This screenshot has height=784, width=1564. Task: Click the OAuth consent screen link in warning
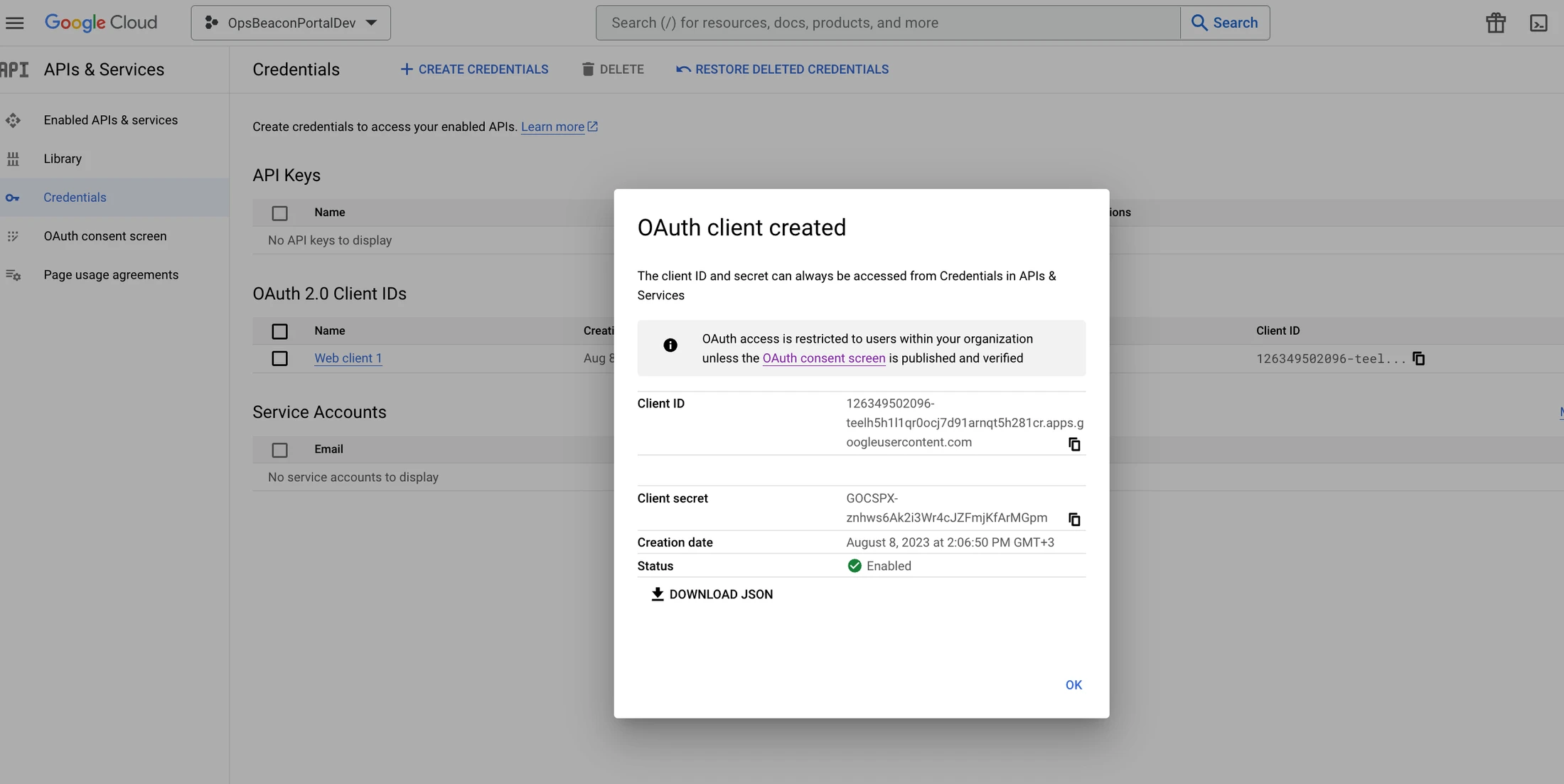(x=823, y=357)
